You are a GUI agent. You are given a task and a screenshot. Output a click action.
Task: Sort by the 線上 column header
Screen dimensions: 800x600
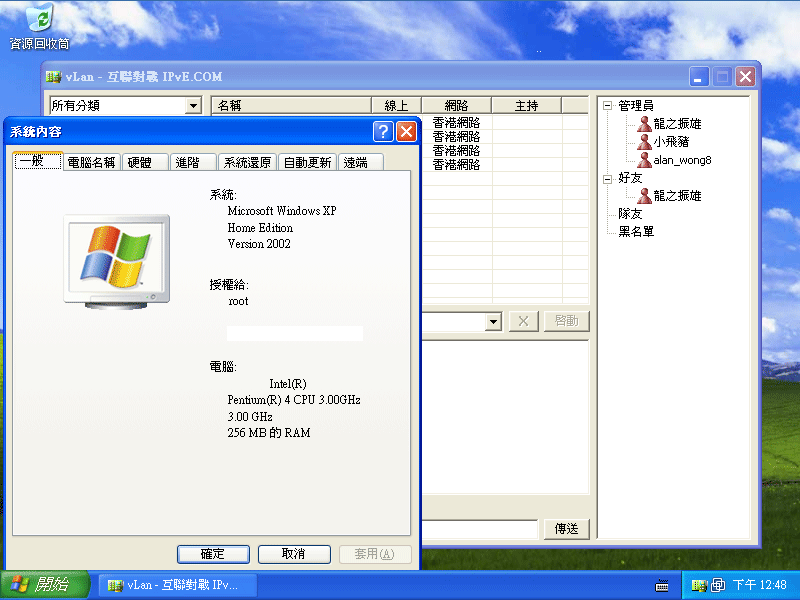point(396,106)
